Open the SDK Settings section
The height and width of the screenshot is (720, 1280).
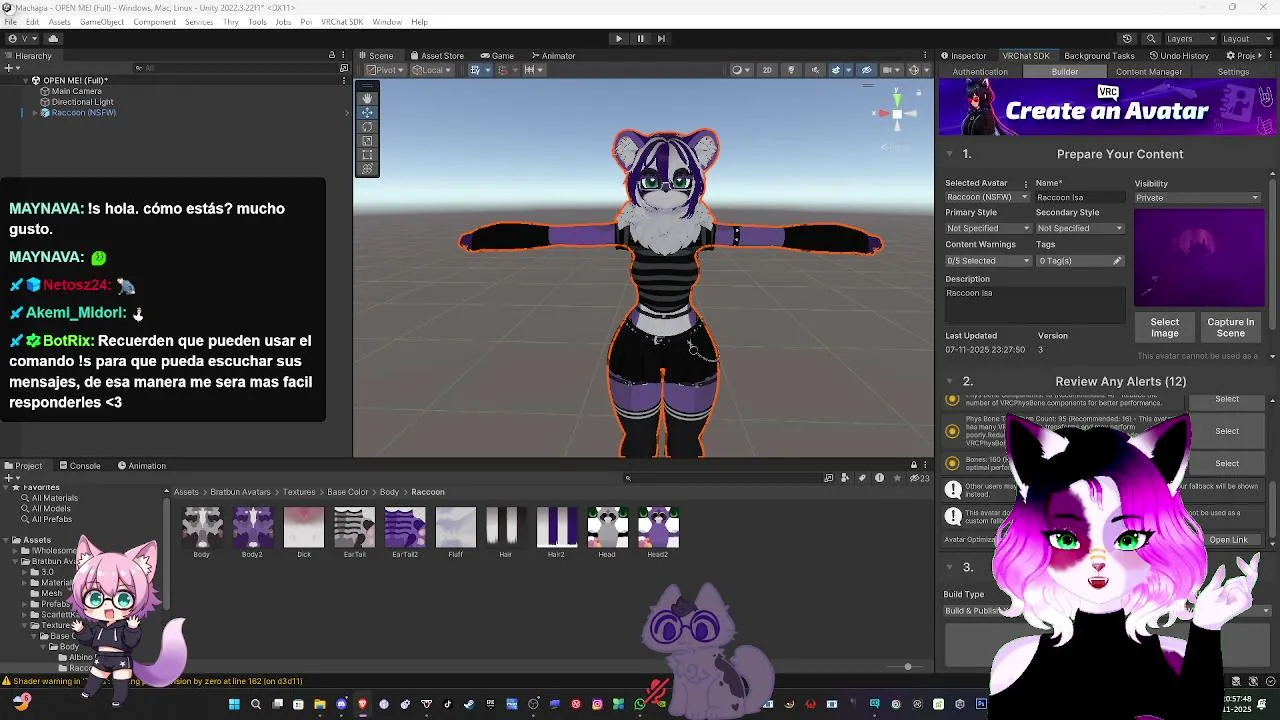tap(1233, 72)
